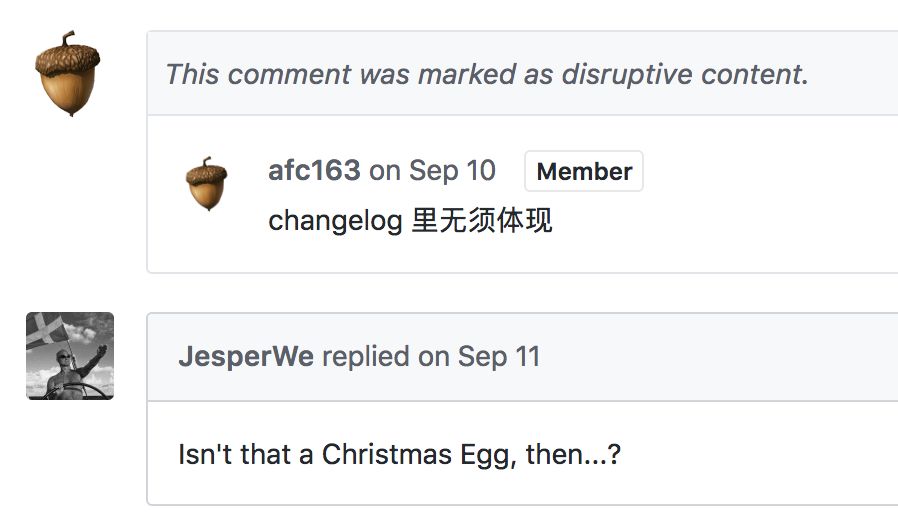Open JesperWe's flag profile picture
Screen dimensions: 898x520
[70, 356]
